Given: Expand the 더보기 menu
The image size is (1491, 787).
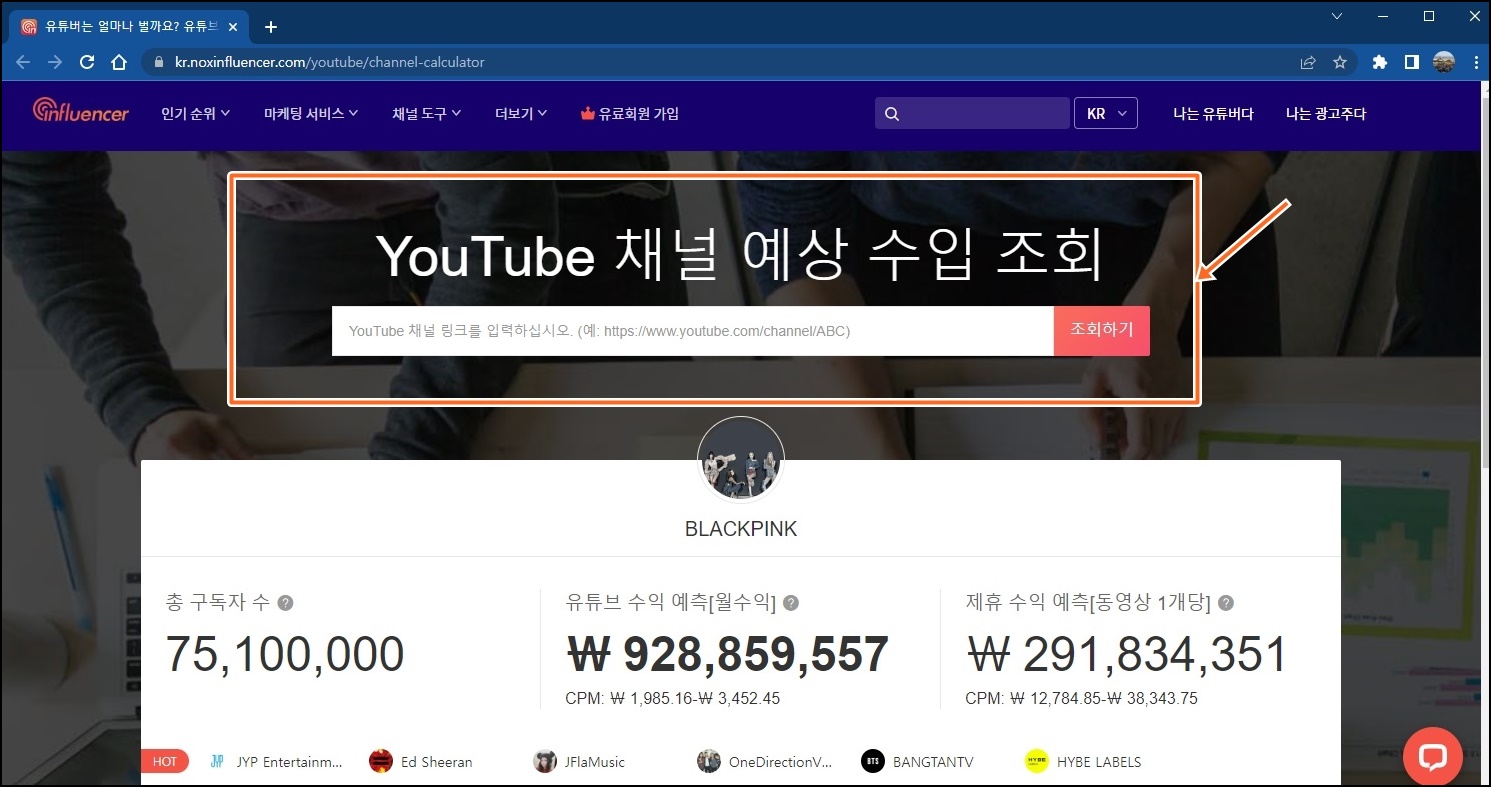Looking at the screenshot, I should pos(521,114).
